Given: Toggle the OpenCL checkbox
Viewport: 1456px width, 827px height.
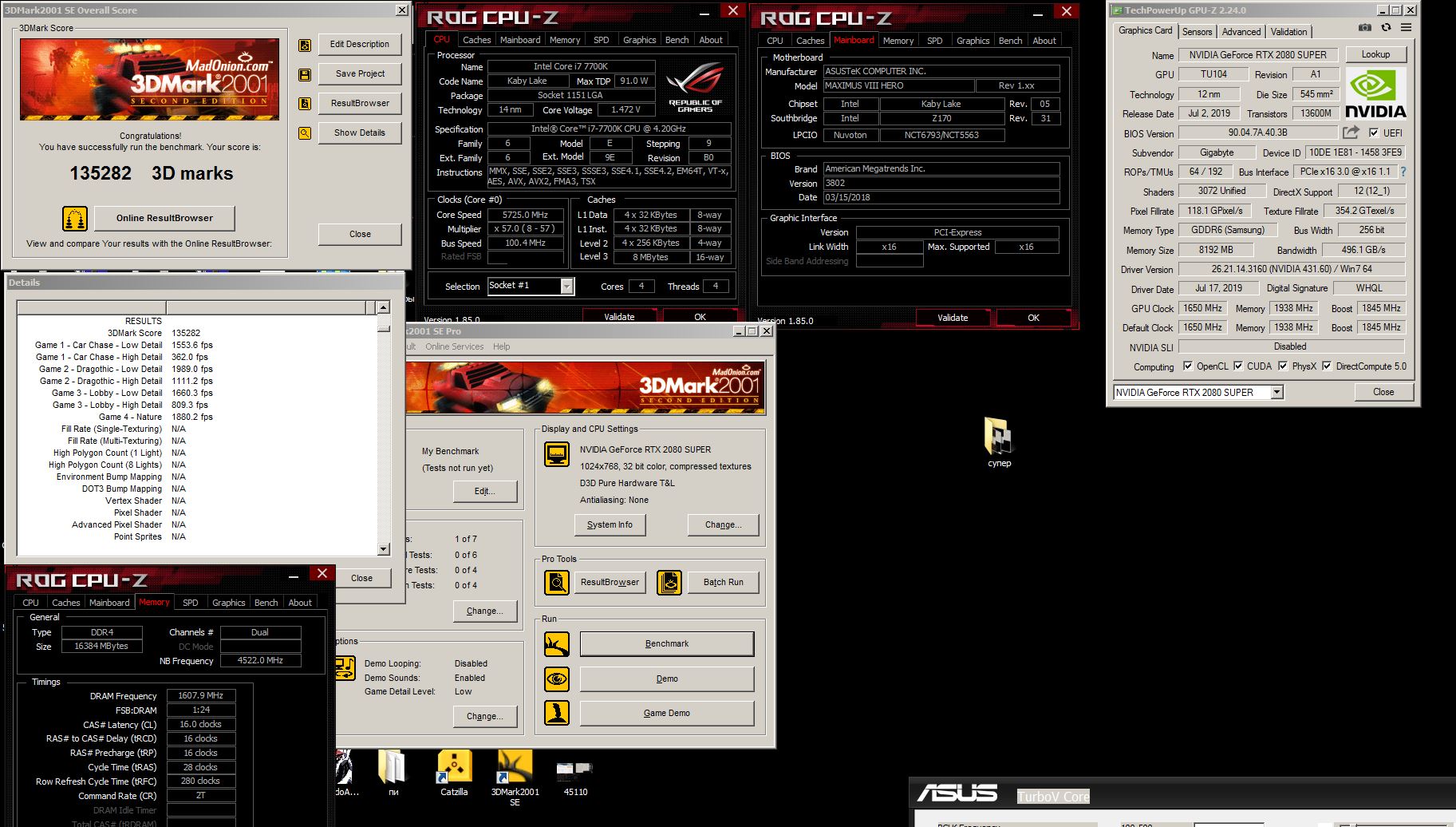Looking at the screenshot, I should 1188,366.
